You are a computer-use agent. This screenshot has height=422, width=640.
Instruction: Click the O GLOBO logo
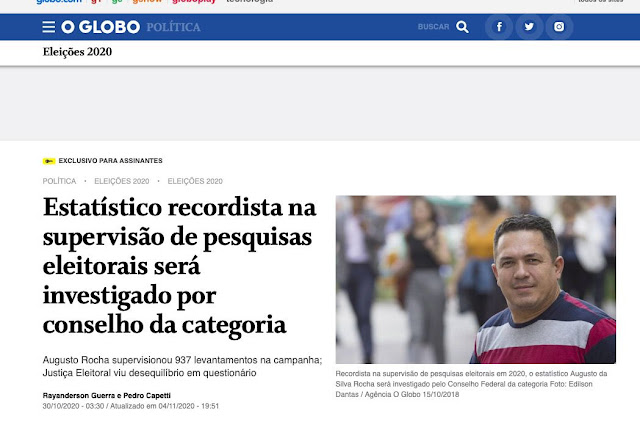click(x=100, y=27)
